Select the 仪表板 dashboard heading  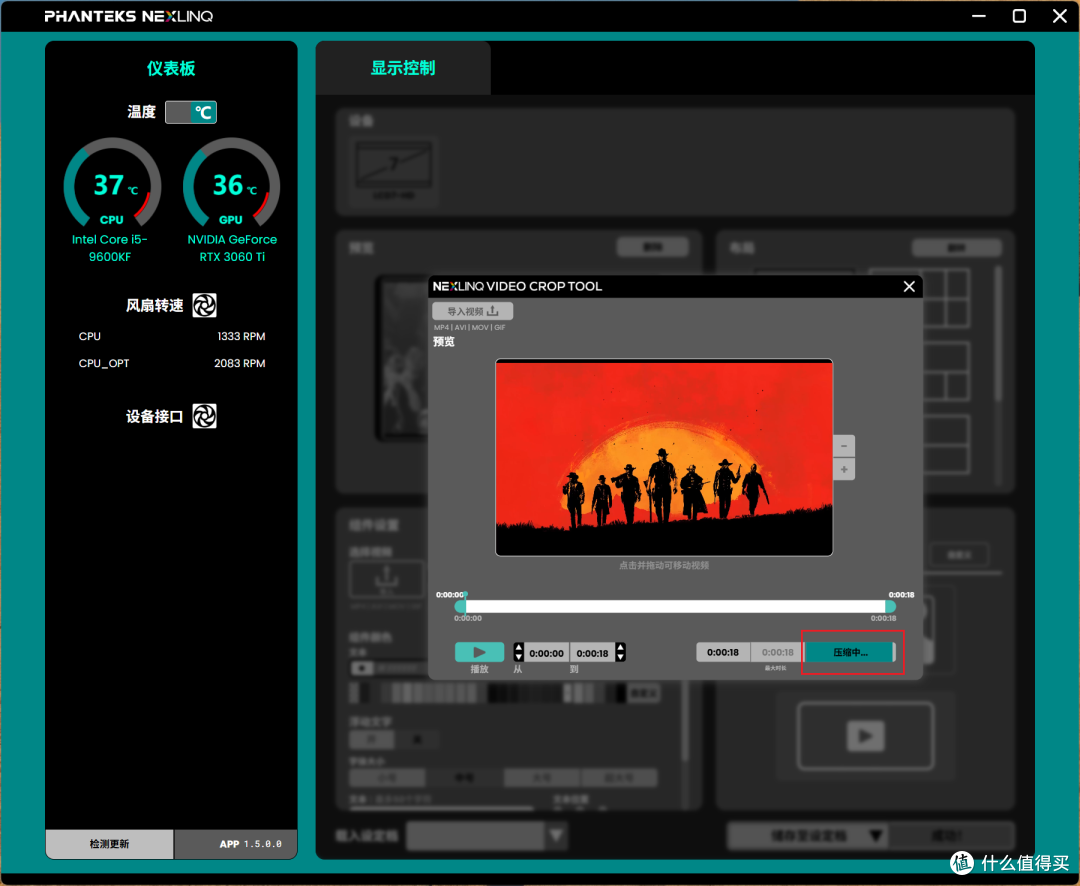click(171, 68)
